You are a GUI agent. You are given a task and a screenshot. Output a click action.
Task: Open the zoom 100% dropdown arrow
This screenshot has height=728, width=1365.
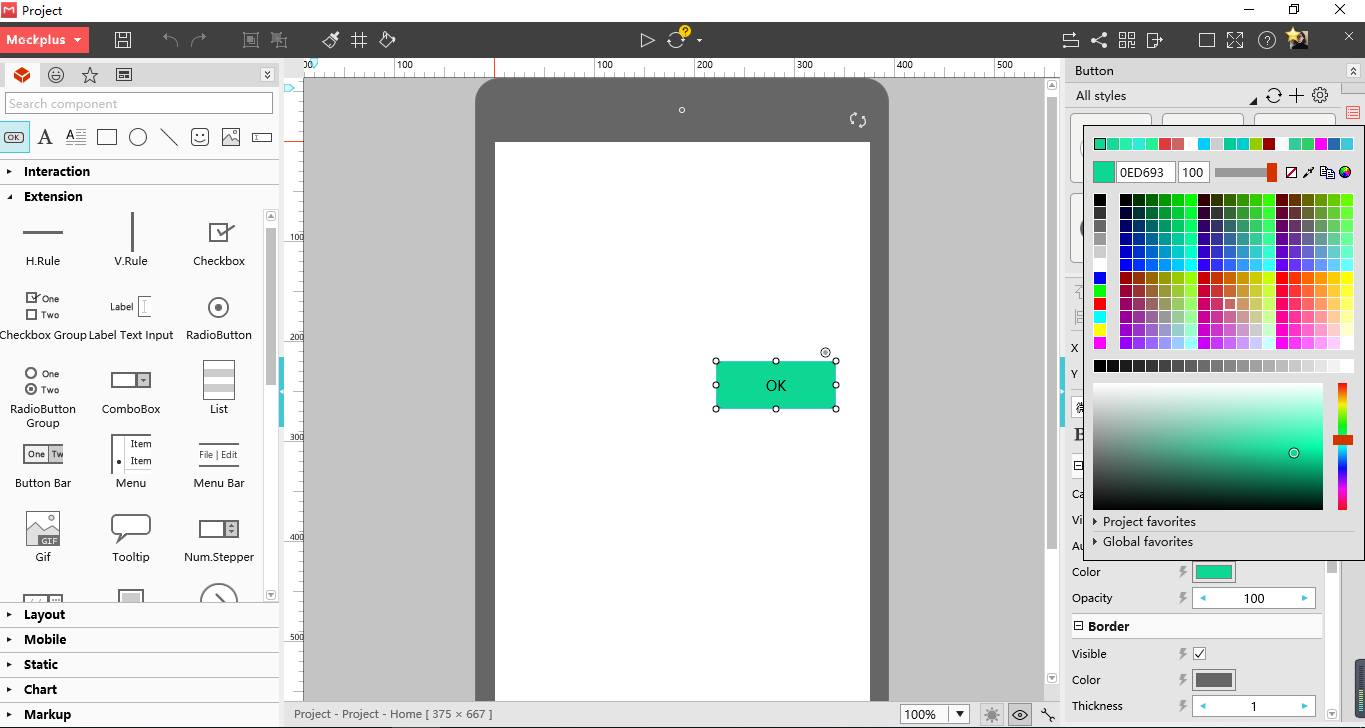(960, 714)
